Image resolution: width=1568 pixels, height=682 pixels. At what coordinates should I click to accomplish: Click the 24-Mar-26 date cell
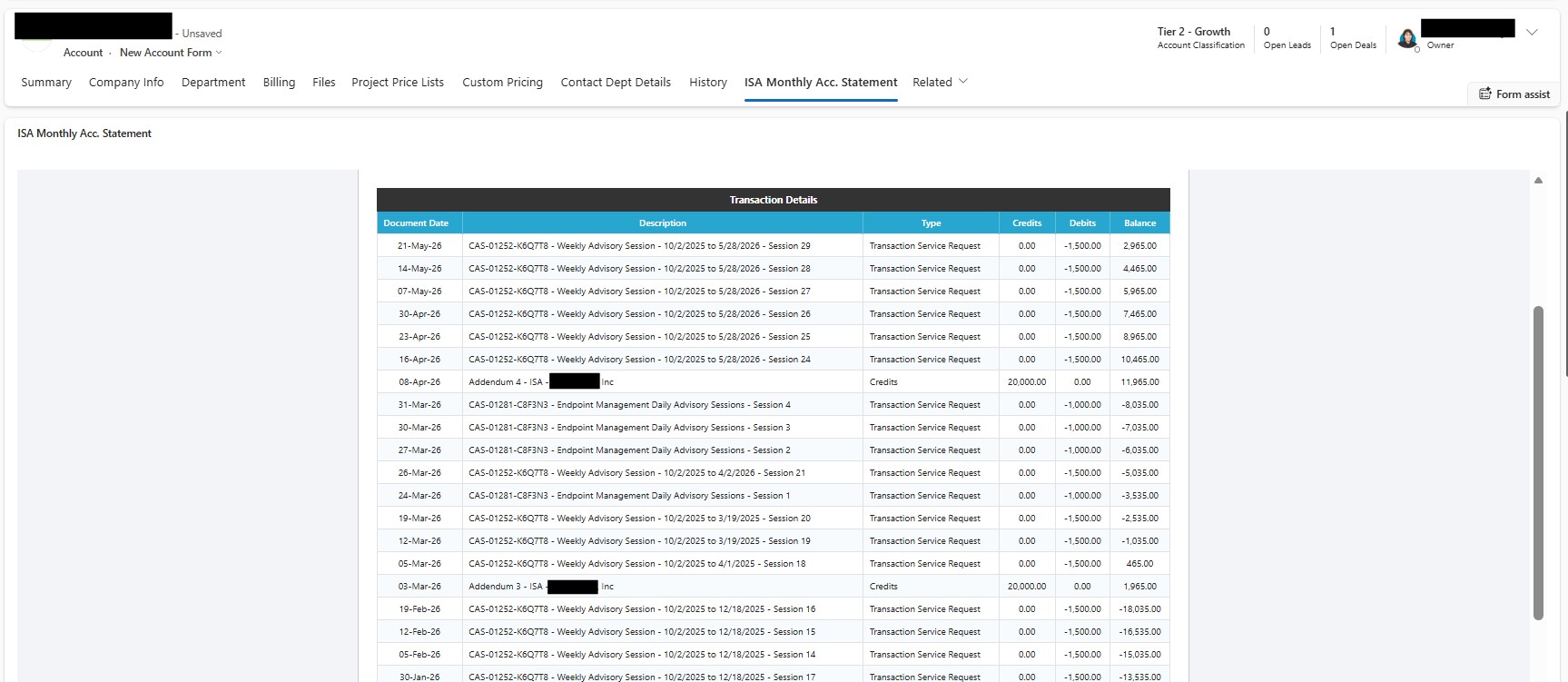[419, 495]
